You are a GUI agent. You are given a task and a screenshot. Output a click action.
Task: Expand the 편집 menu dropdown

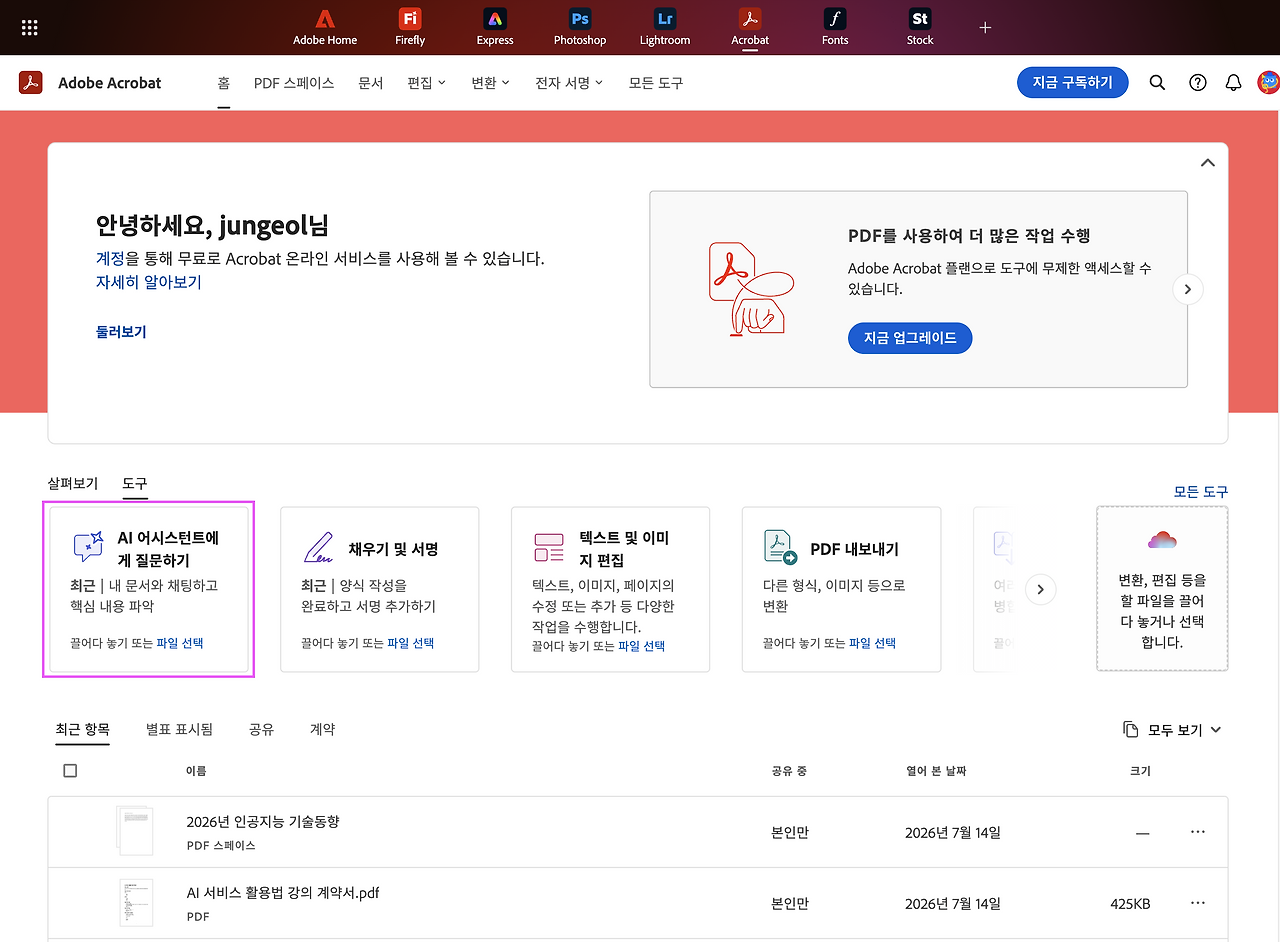pos(427,83)
